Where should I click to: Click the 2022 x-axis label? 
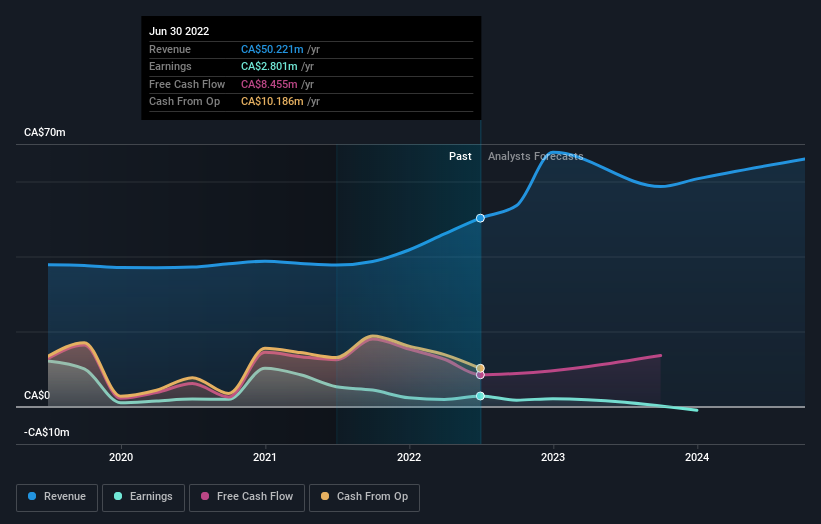pyautogui.click(x=409, y=457)
